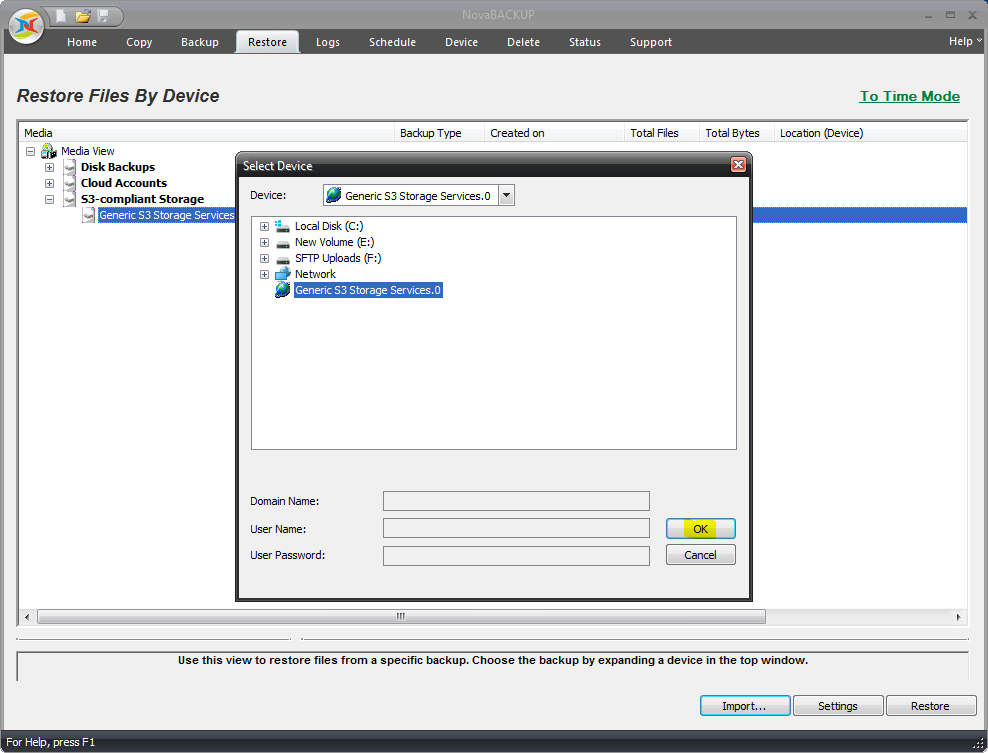The height and width of the screenshot is (753, 988).
Task: Open the Help menu
Action: point(965,41)
